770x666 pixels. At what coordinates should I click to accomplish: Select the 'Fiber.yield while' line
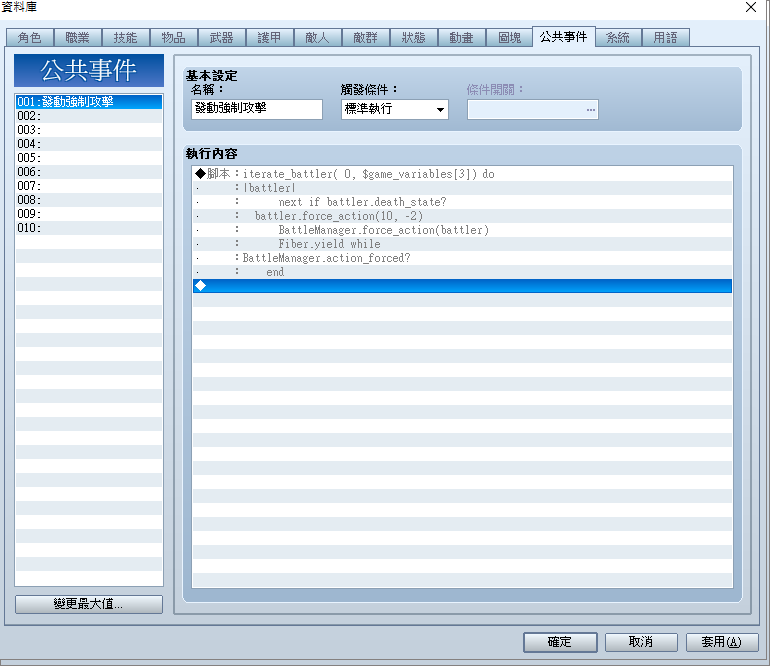point(462,244)
